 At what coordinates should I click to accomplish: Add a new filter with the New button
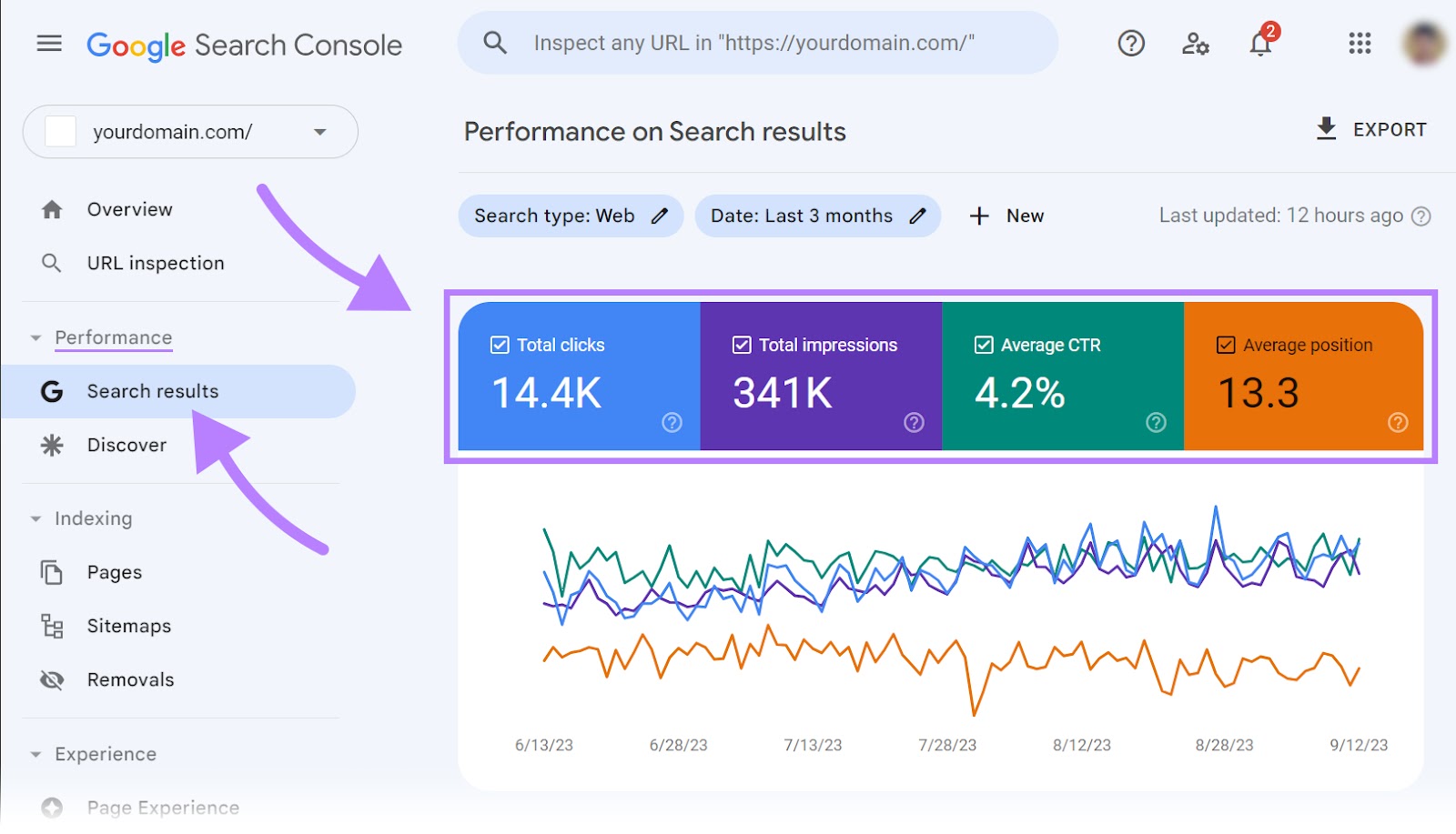click(1007, 216)
